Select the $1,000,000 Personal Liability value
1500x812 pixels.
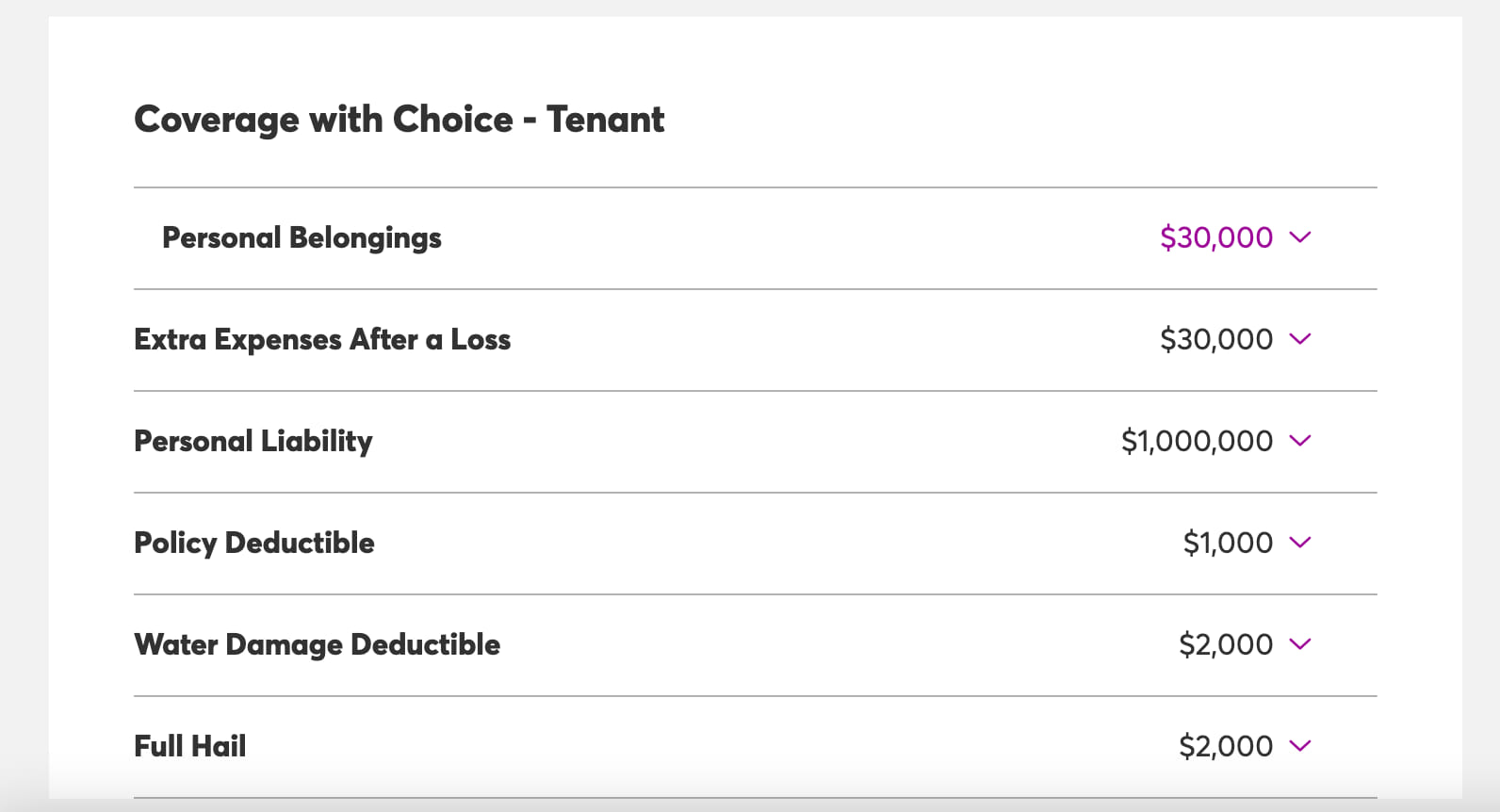pyautogui.click(x=1197, y=440)
